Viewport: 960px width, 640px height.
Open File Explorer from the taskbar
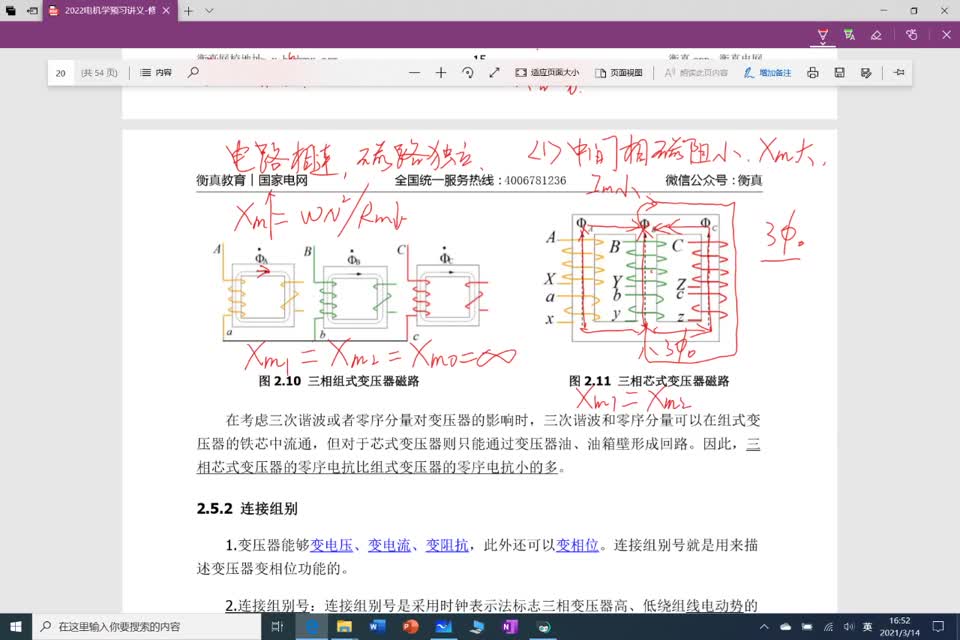pos(344,627)
